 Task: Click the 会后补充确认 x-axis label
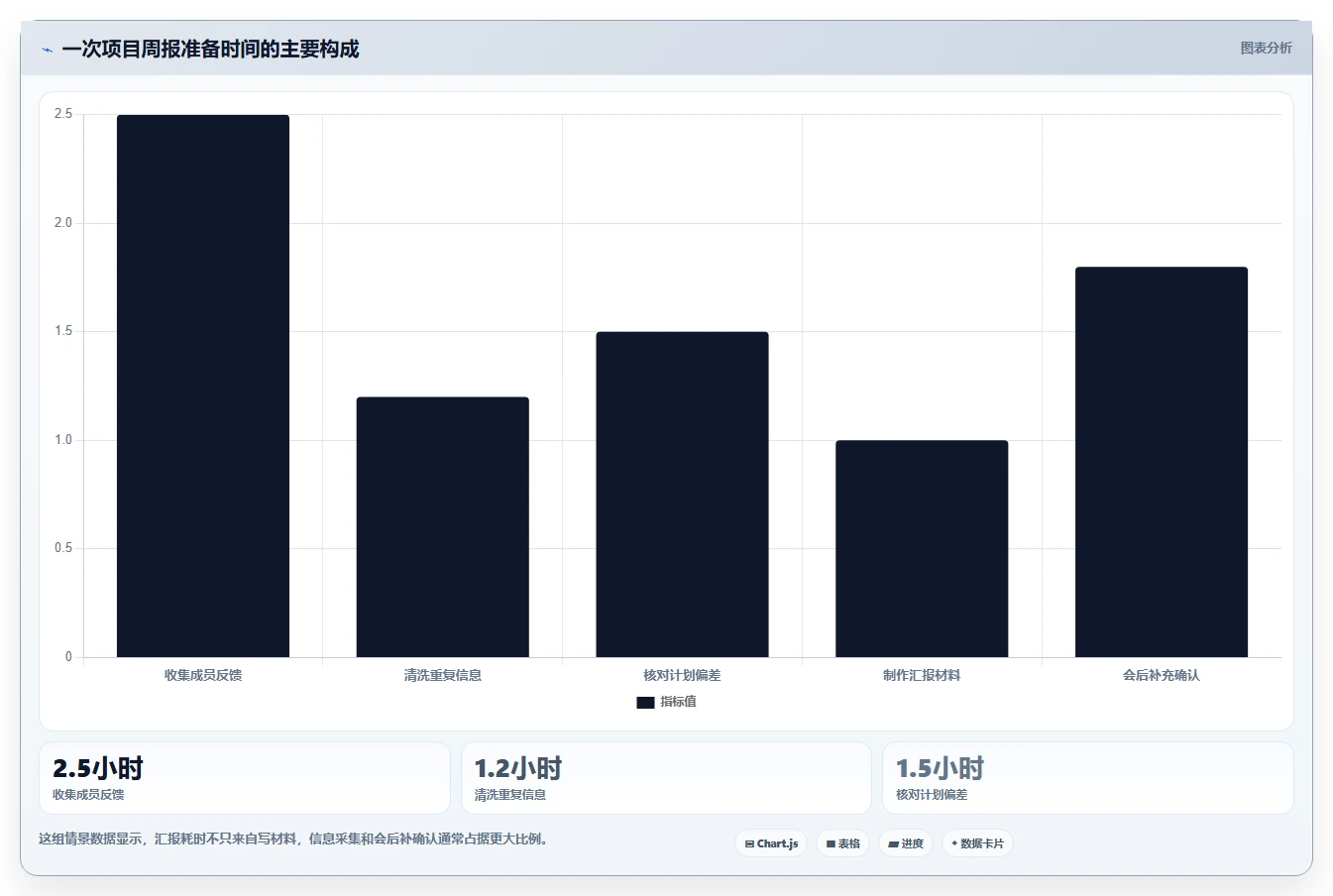[x=1162, y=675]
